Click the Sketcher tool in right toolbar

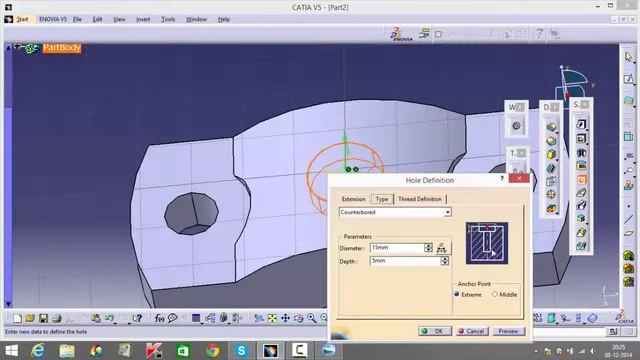pyautogui.click(x=628, y=79)
